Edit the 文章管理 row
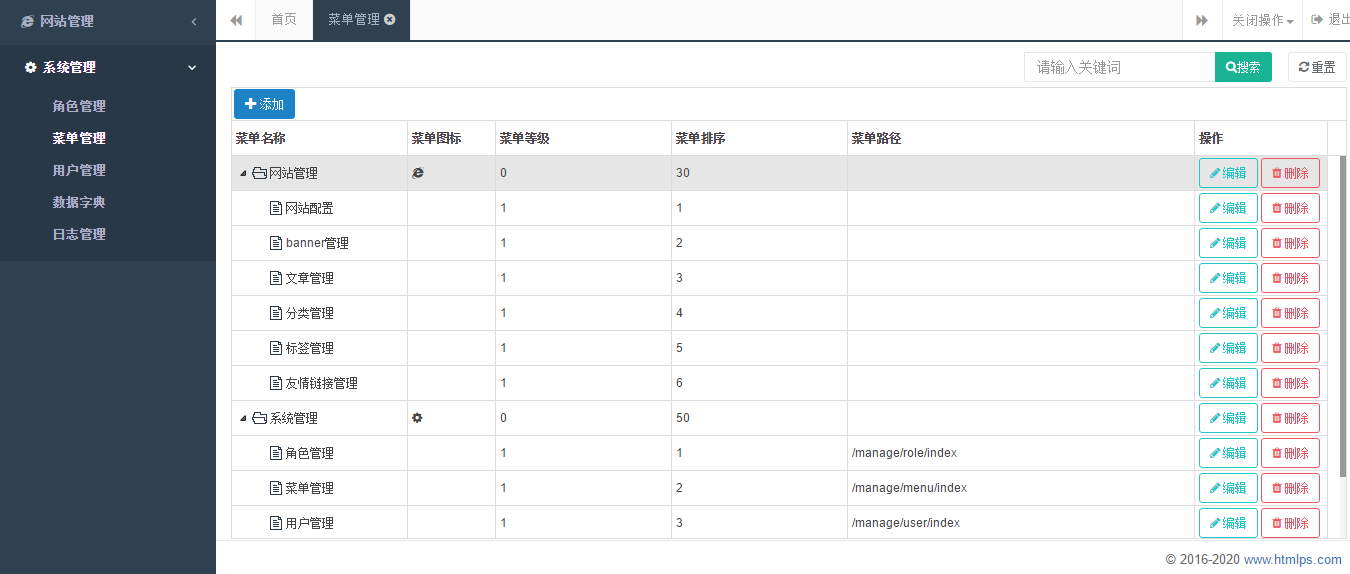The height and width of the screenshot is (574, 1350). (x=1228, y=278)
